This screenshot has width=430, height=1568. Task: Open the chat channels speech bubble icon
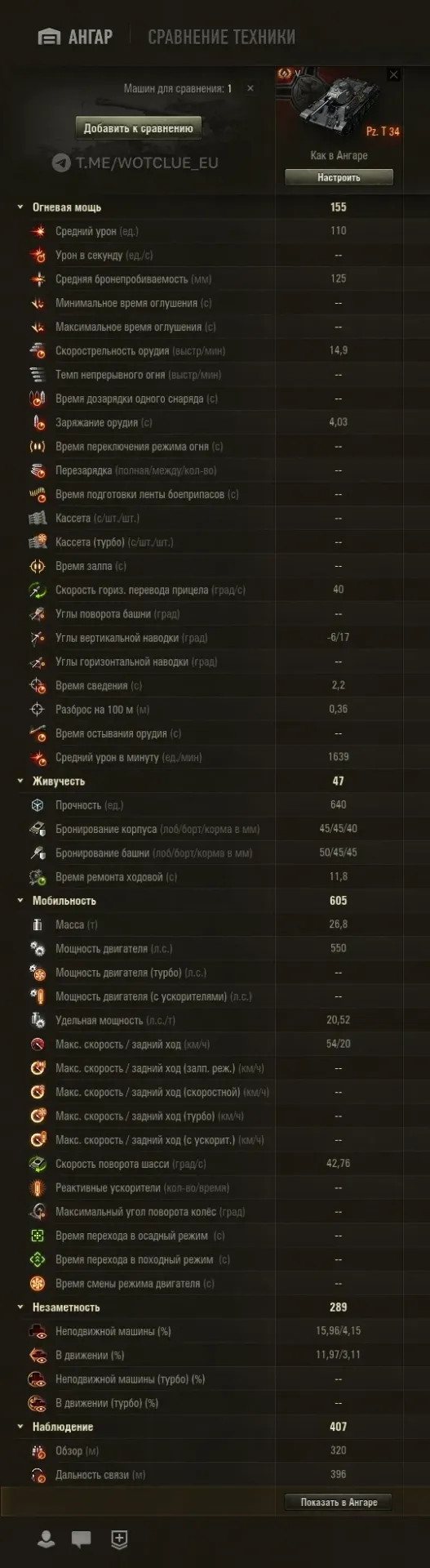tap(82, 1540)
